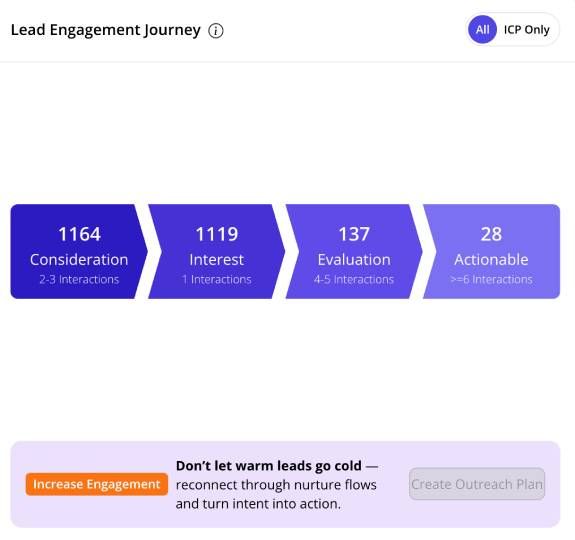Click the 137 count number
This screenshot has height=540, width=575.
click(354, 234)
